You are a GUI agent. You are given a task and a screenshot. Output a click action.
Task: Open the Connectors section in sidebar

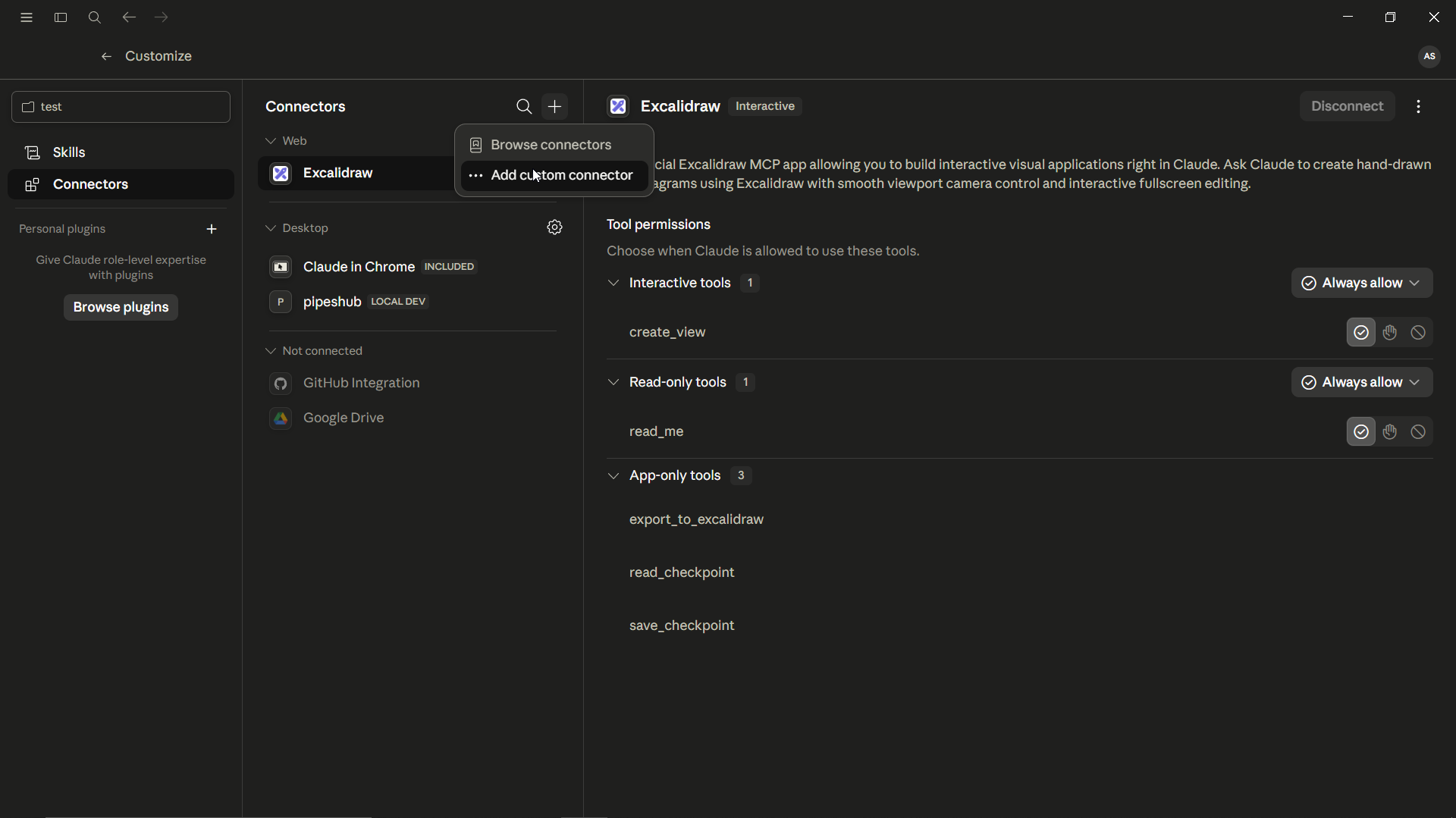121,185
